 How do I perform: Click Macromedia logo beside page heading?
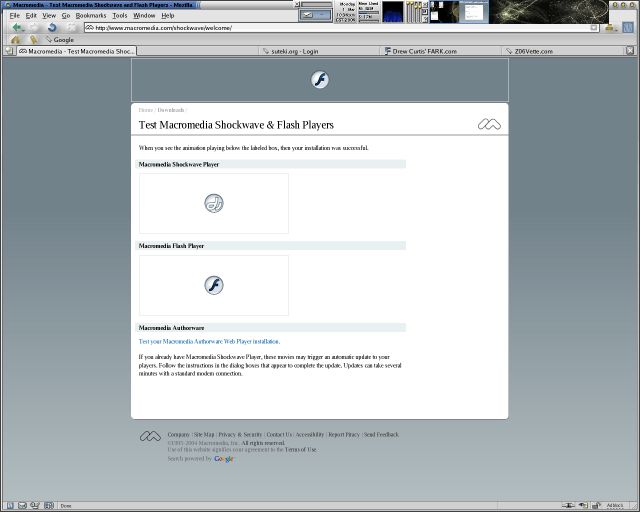(x=489, y=125)
